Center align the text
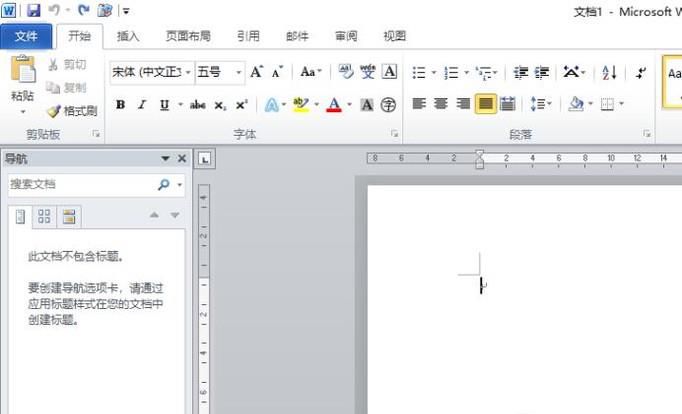The image size is (682, 414). point(441,104)
